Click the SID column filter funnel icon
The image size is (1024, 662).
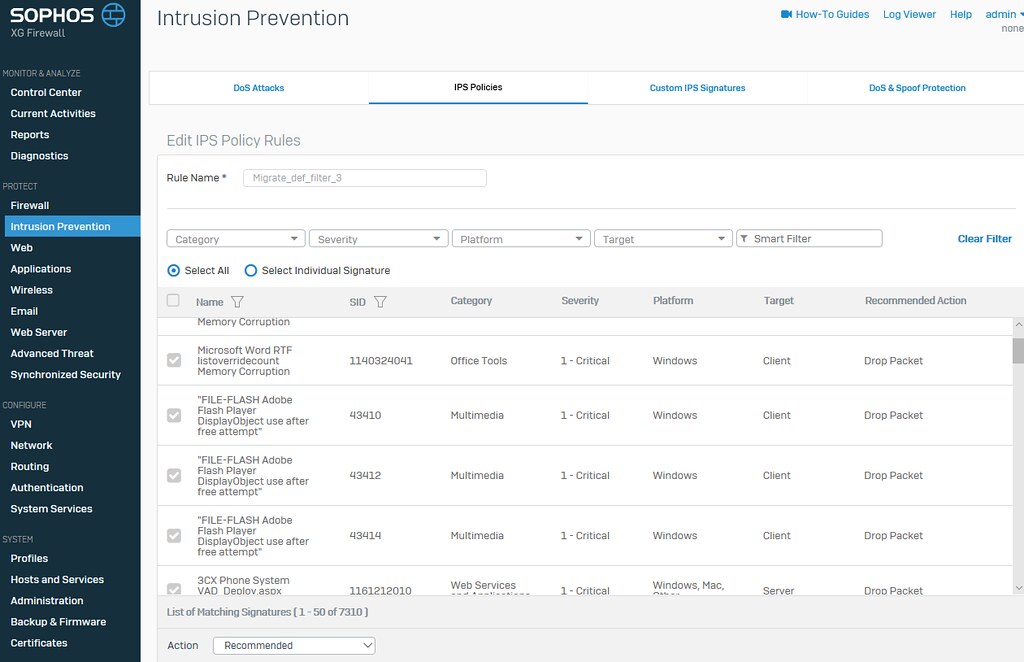click(x=380, y=302)
